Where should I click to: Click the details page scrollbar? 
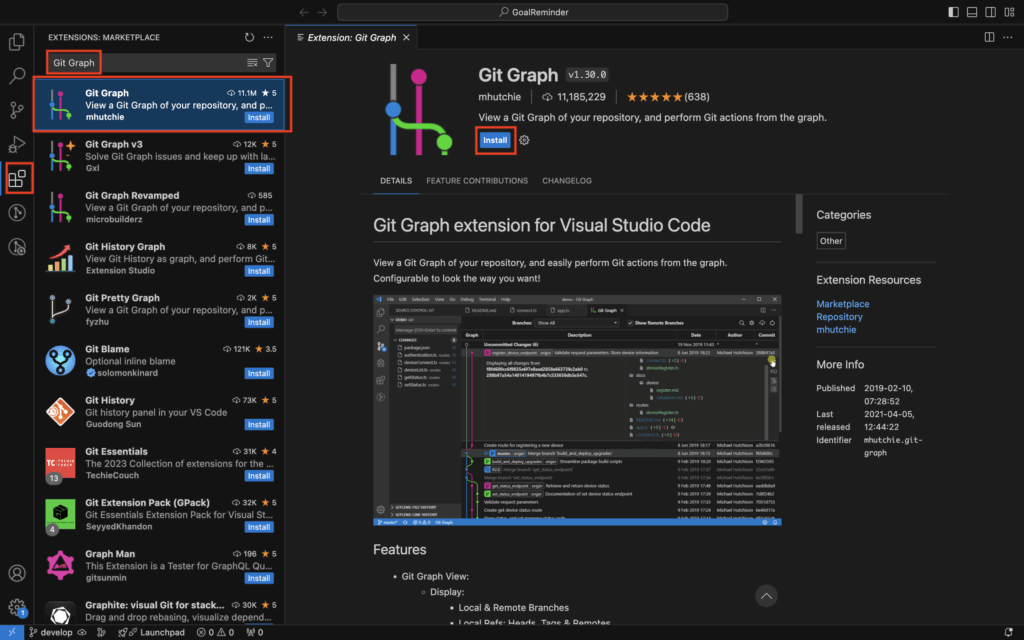tap(799, 214)
